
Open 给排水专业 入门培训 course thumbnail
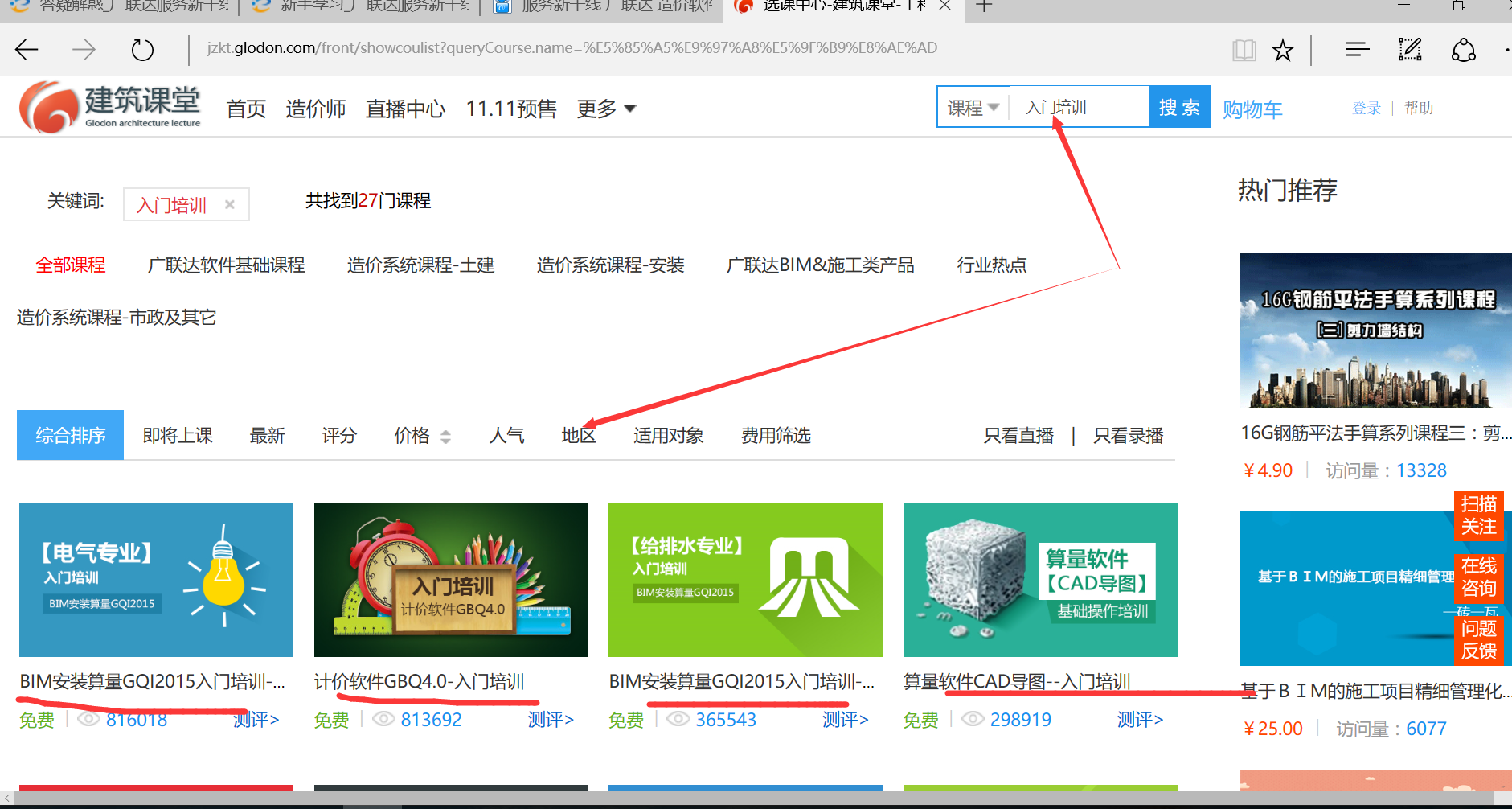point(745,580)
